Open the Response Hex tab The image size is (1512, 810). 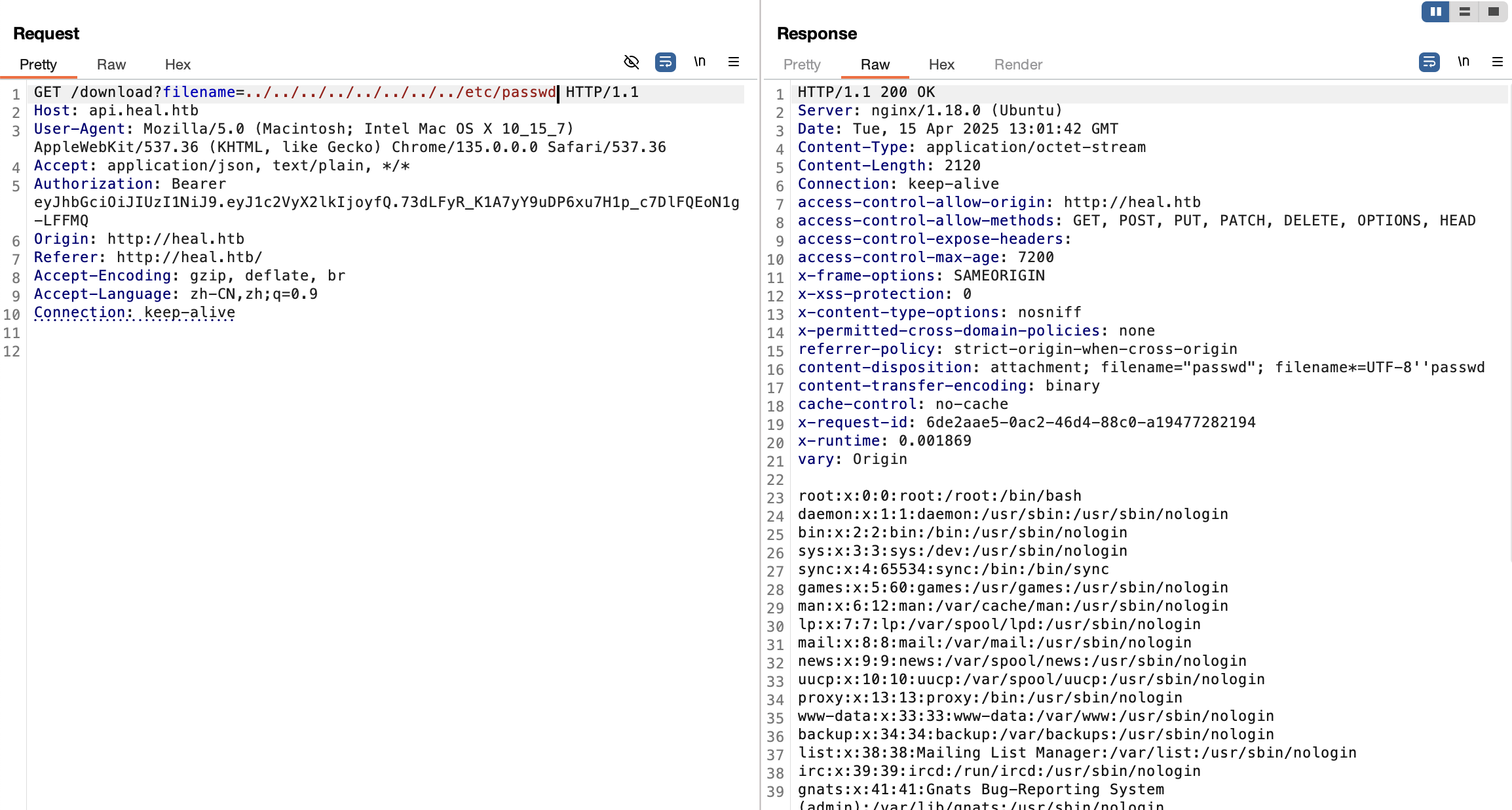[941, 64]
